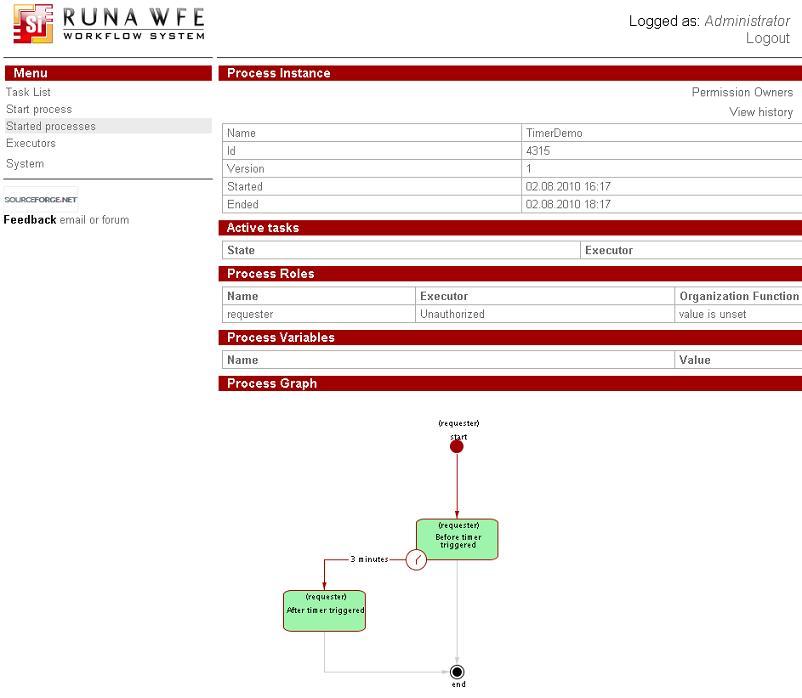This screenshot has height=698, width=802.
Task: Click the 3 minutes transition label
Action: coord(367,558)
